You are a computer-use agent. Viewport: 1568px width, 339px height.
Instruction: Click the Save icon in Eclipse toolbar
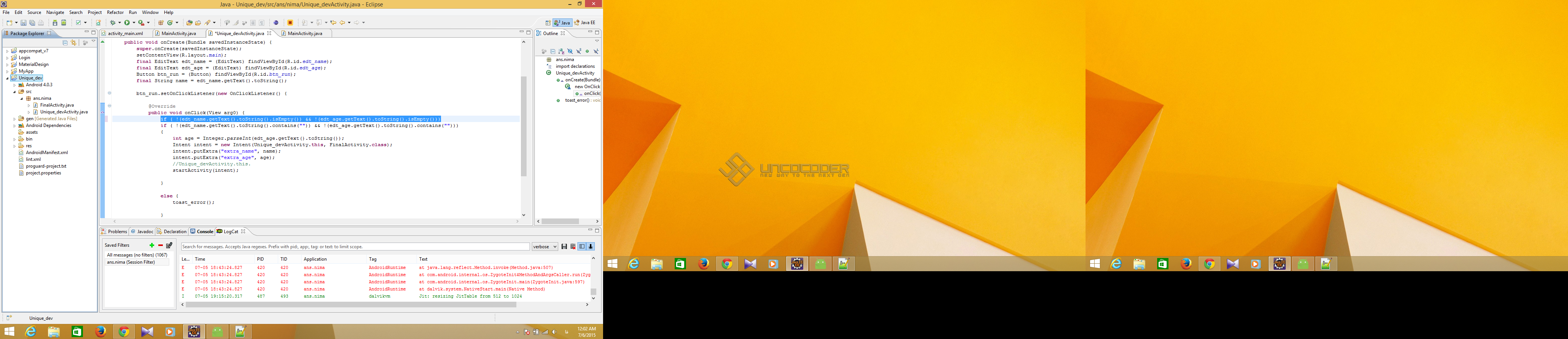click(23, 23)
